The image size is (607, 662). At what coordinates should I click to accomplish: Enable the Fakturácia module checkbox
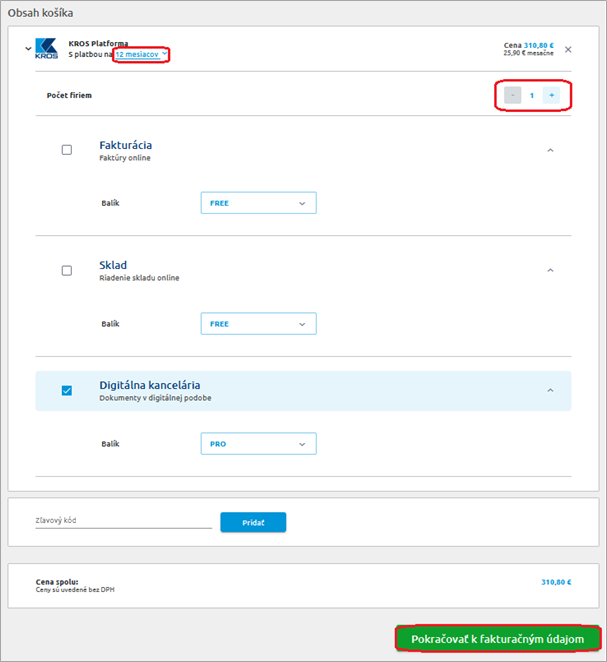tap(67, 150)
